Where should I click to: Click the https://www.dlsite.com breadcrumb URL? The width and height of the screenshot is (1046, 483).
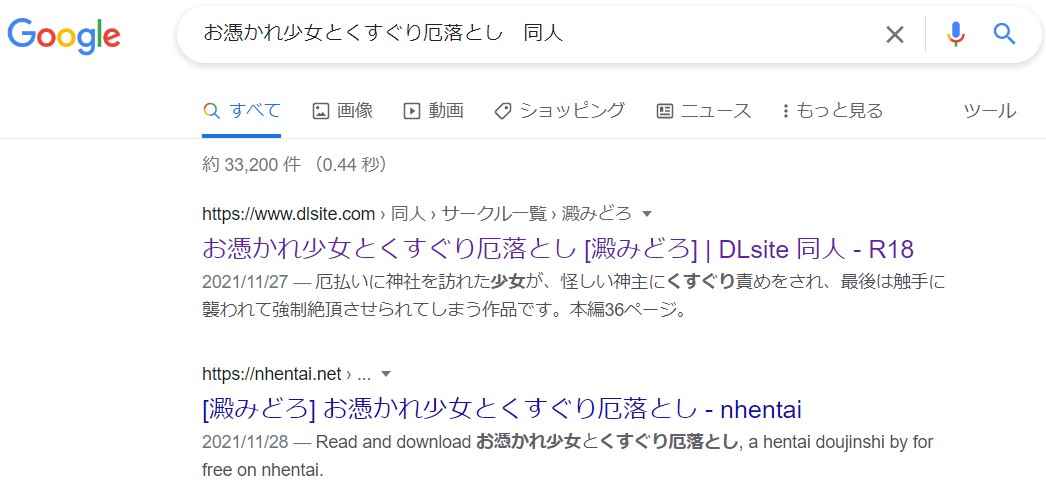tap(289, 214)
